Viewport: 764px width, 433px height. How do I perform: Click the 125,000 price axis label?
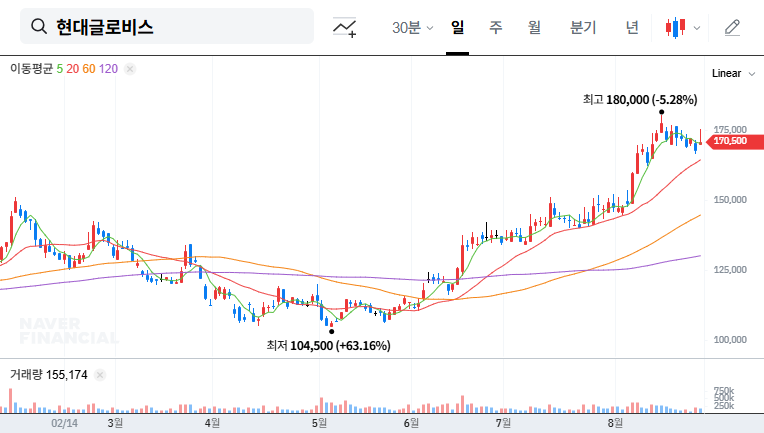pyautogui.click(x=730, y=270)
